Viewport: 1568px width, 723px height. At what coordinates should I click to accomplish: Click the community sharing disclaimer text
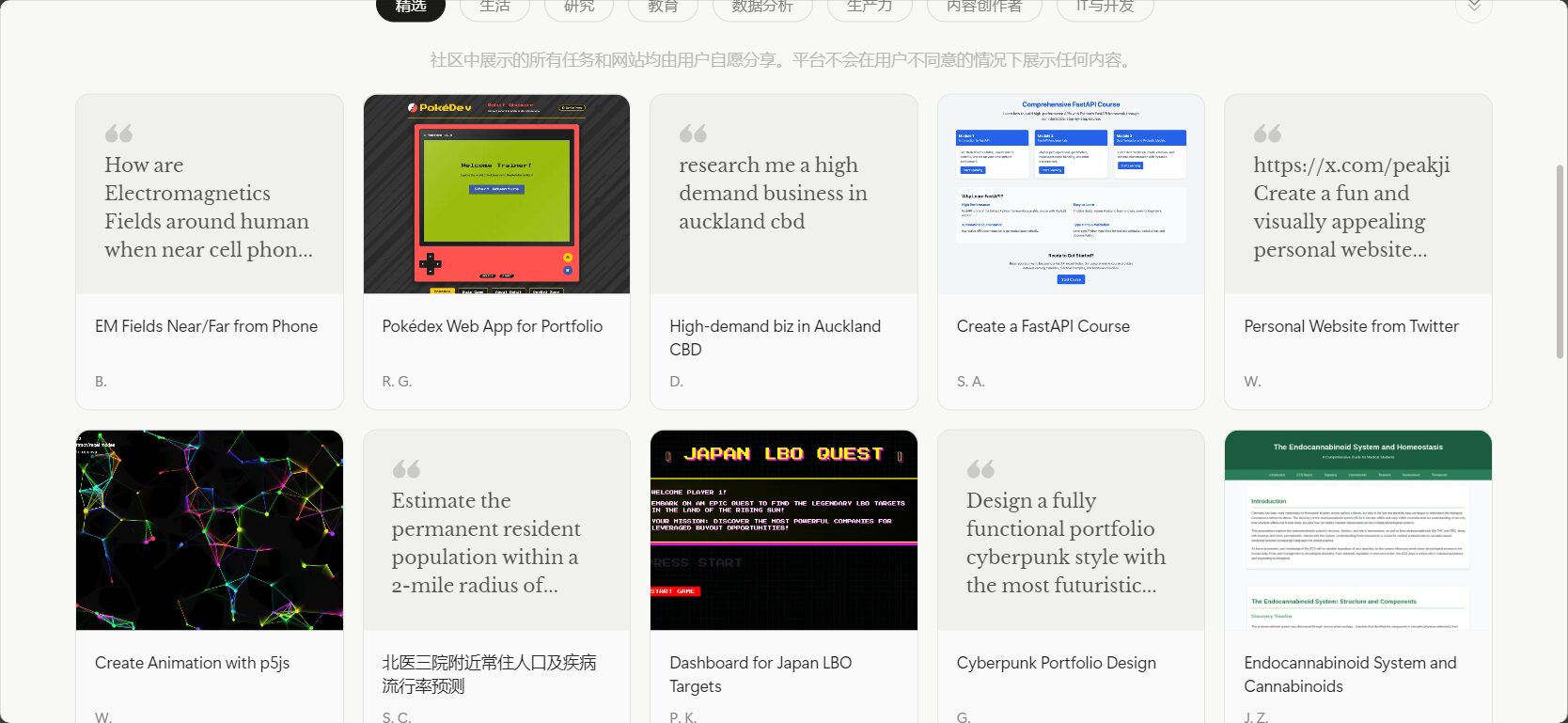click(783, 60)
